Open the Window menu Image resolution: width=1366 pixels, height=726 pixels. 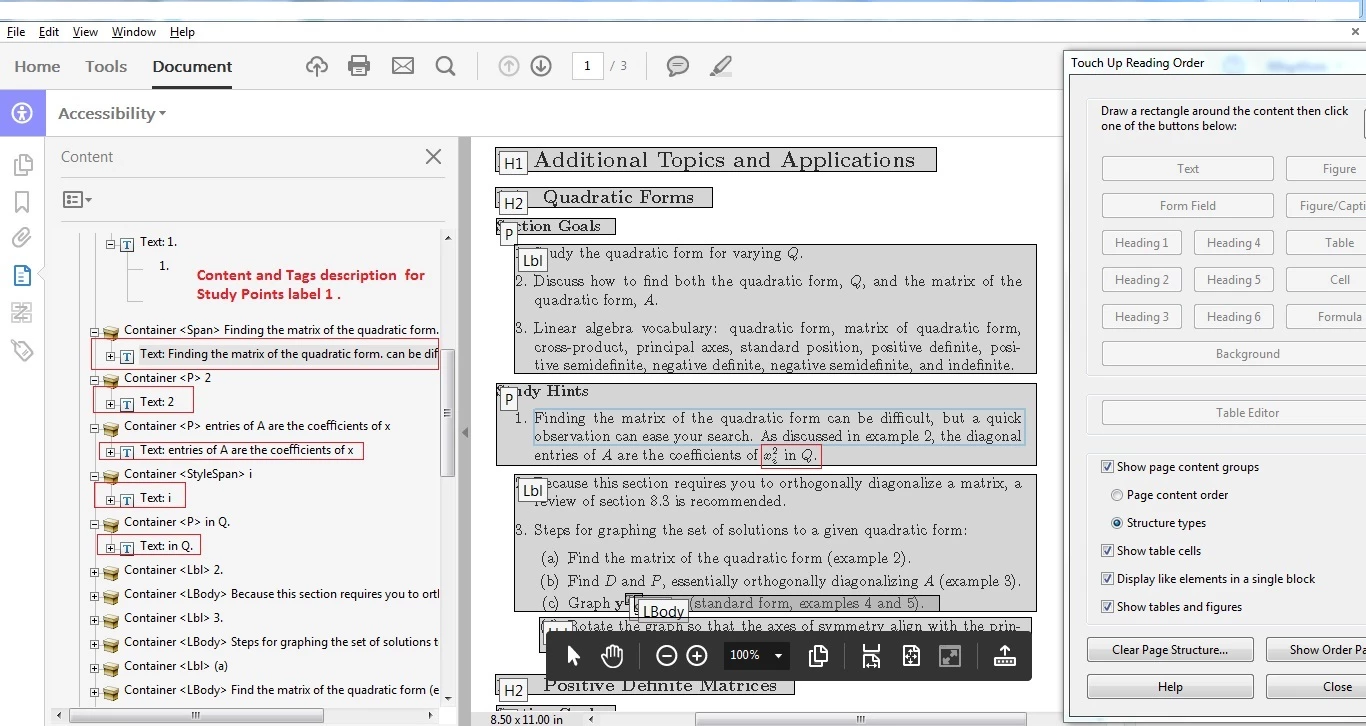[134, 32]
